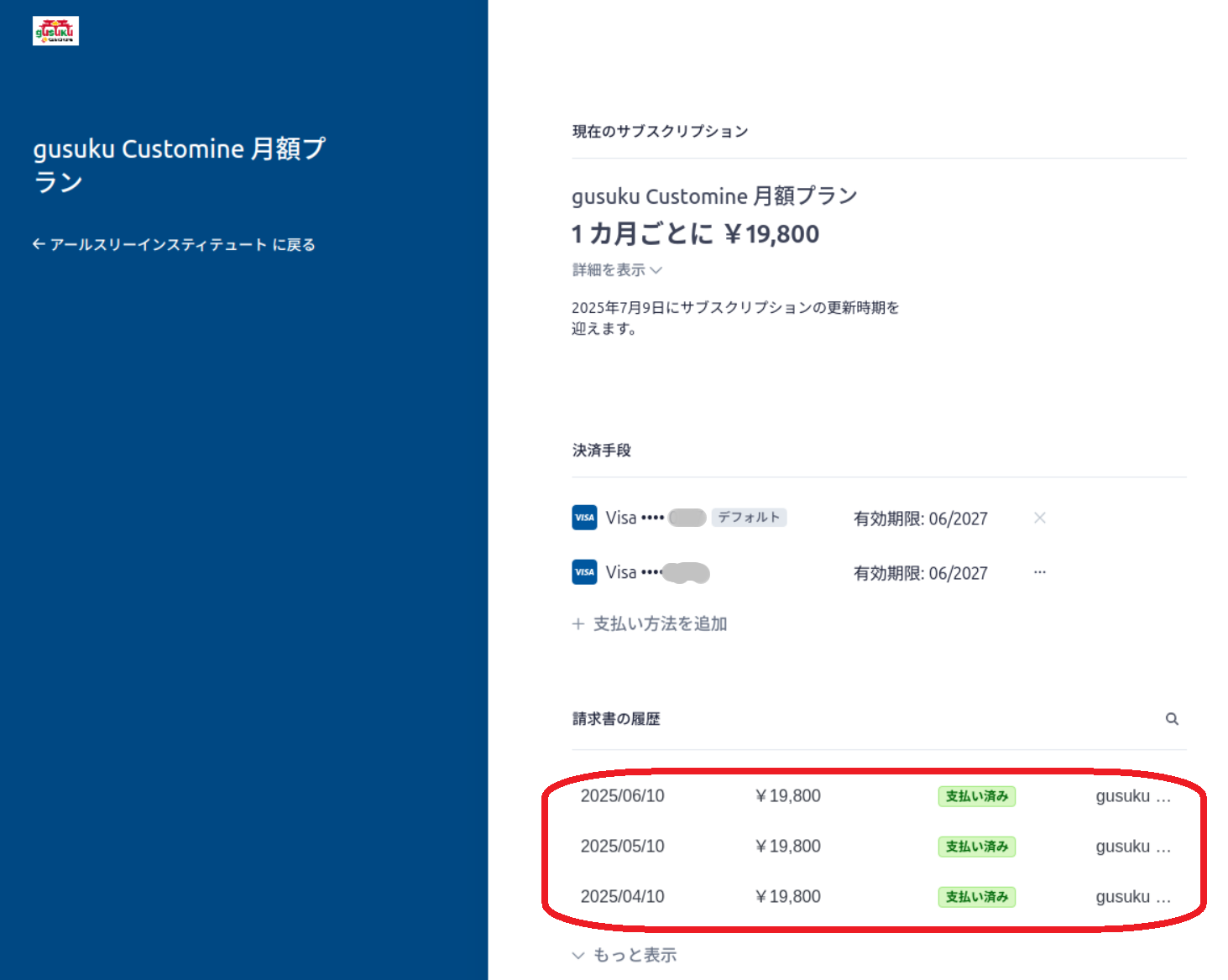Click the Visa logo of the default card

(x=584, y=518)
